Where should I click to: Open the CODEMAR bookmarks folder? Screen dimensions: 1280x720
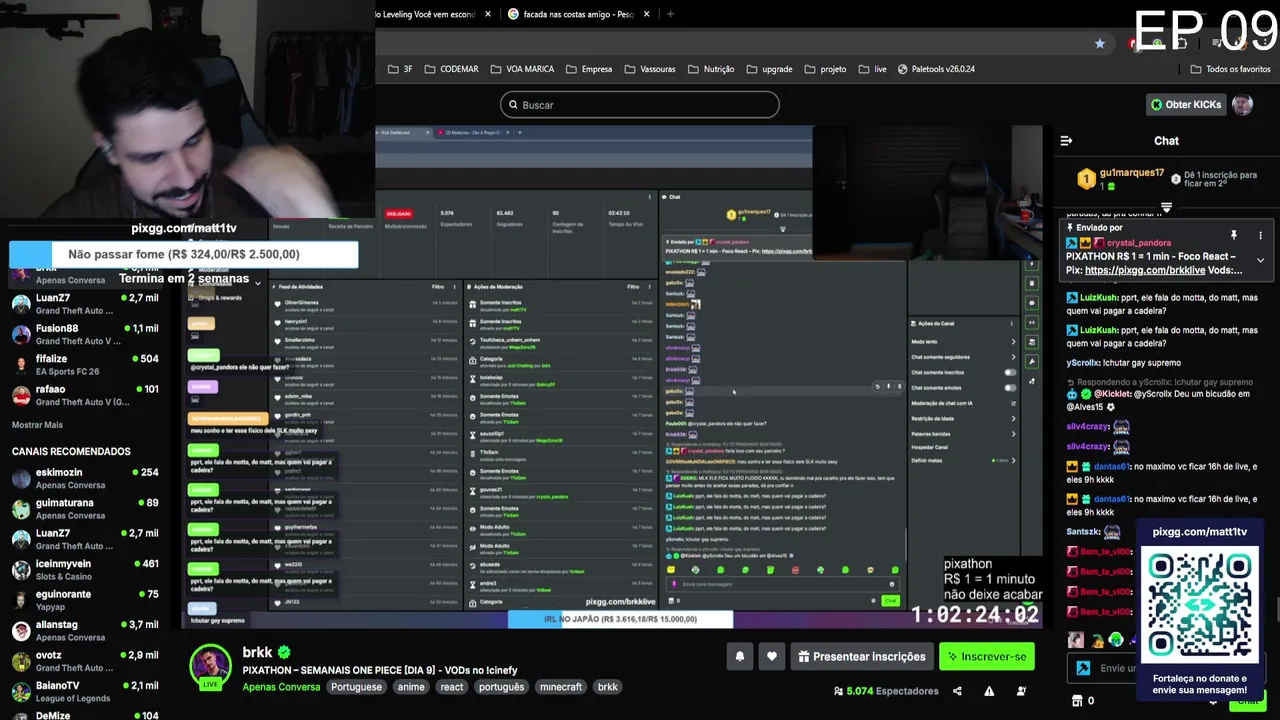(x=451, y=69)
